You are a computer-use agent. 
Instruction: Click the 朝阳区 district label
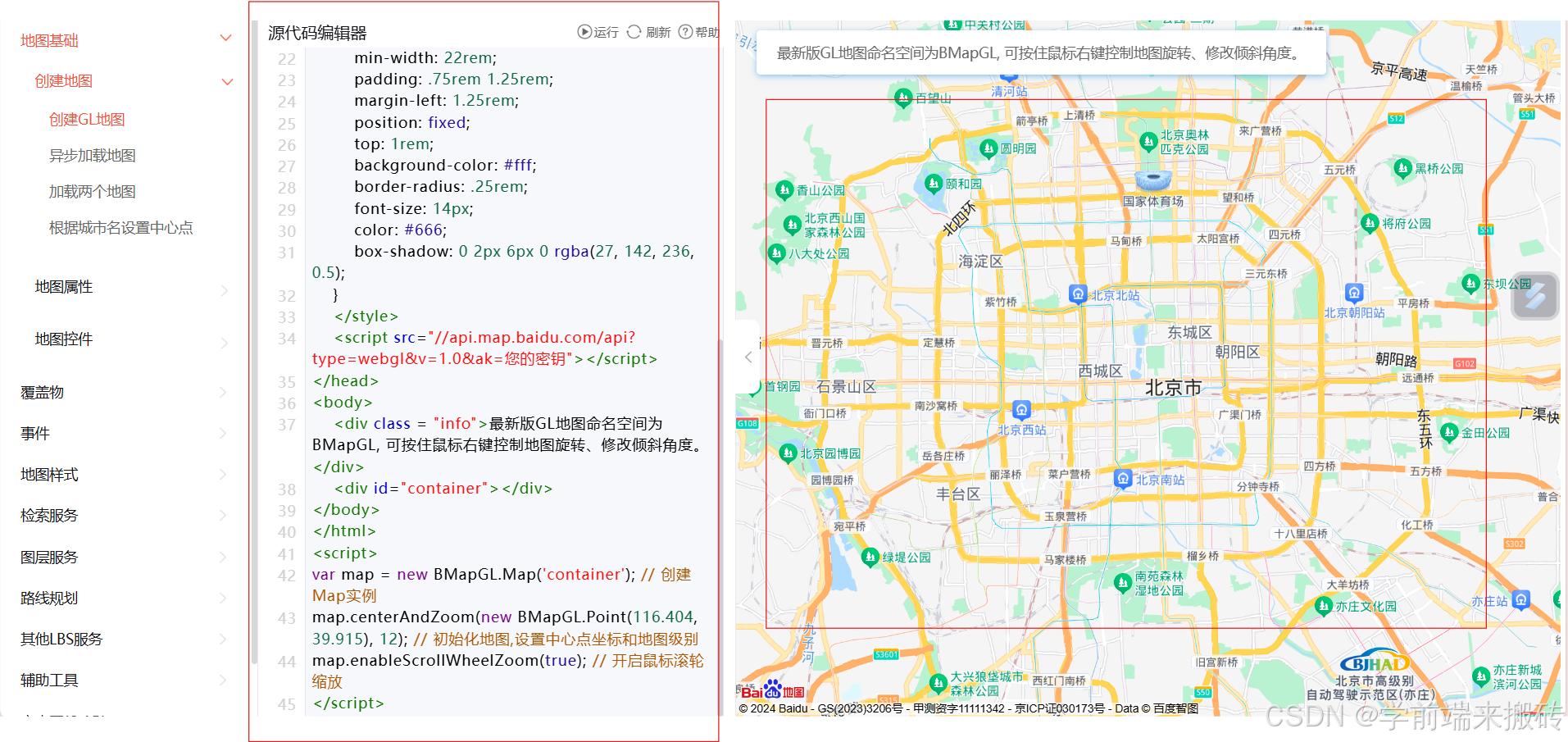pos(1237,353)
